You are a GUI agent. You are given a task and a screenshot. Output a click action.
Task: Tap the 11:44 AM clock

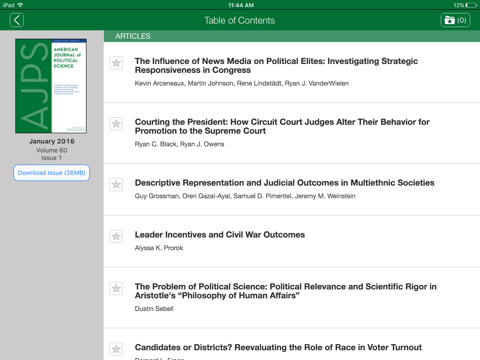click(x=241, y=5)
